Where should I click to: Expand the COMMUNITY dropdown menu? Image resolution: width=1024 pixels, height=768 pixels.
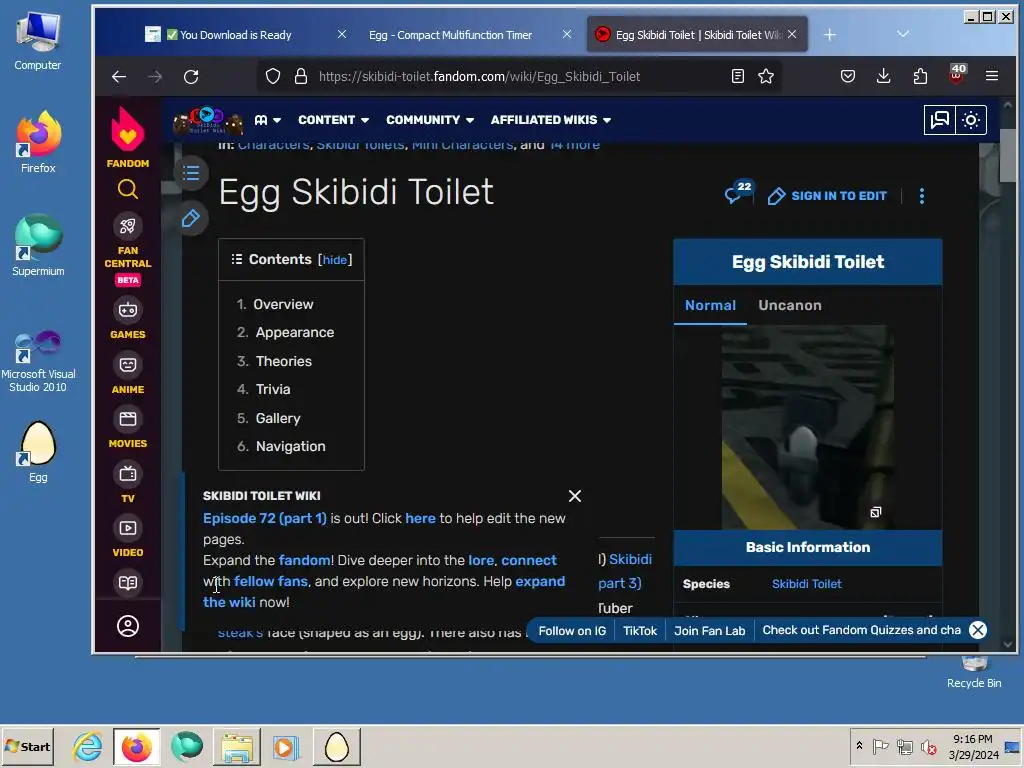pyautogui.click(x=430, y=120)
